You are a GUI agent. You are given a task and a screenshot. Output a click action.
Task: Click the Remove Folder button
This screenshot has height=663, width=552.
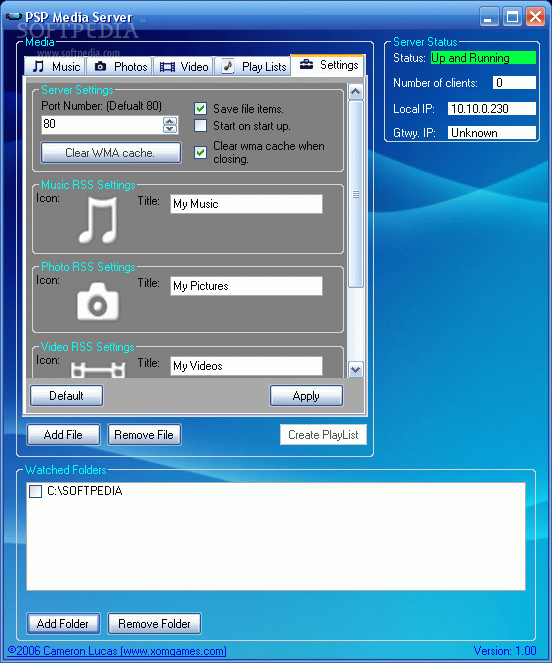pyautogui.click(x=154, y=624)
